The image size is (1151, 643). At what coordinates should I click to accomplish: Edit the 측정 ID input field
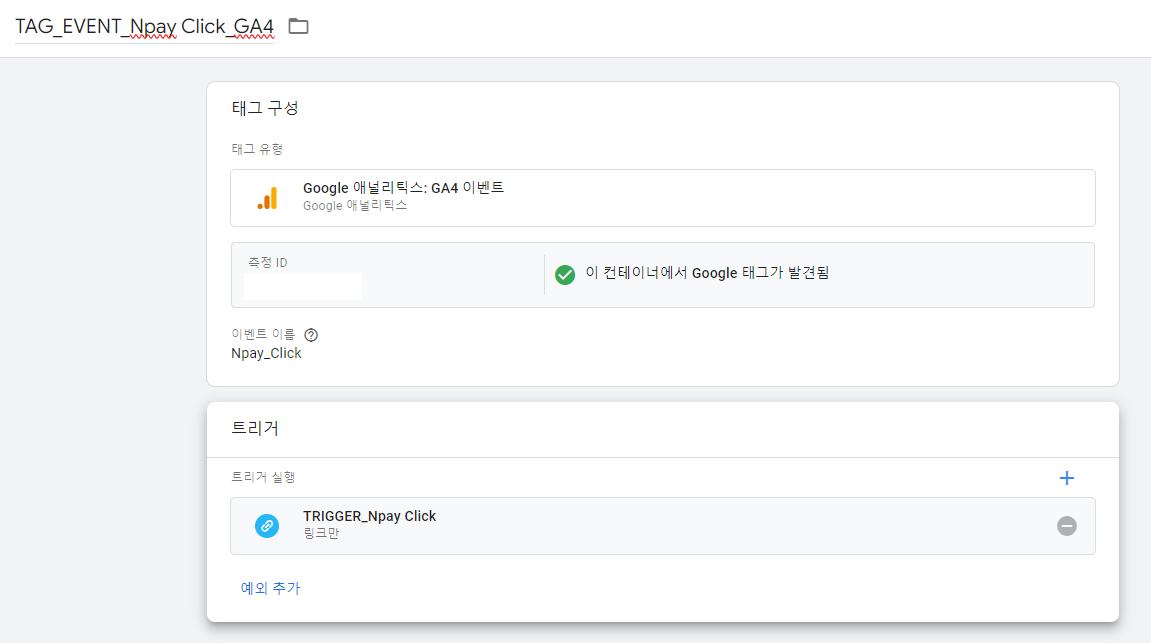(300, 286)
